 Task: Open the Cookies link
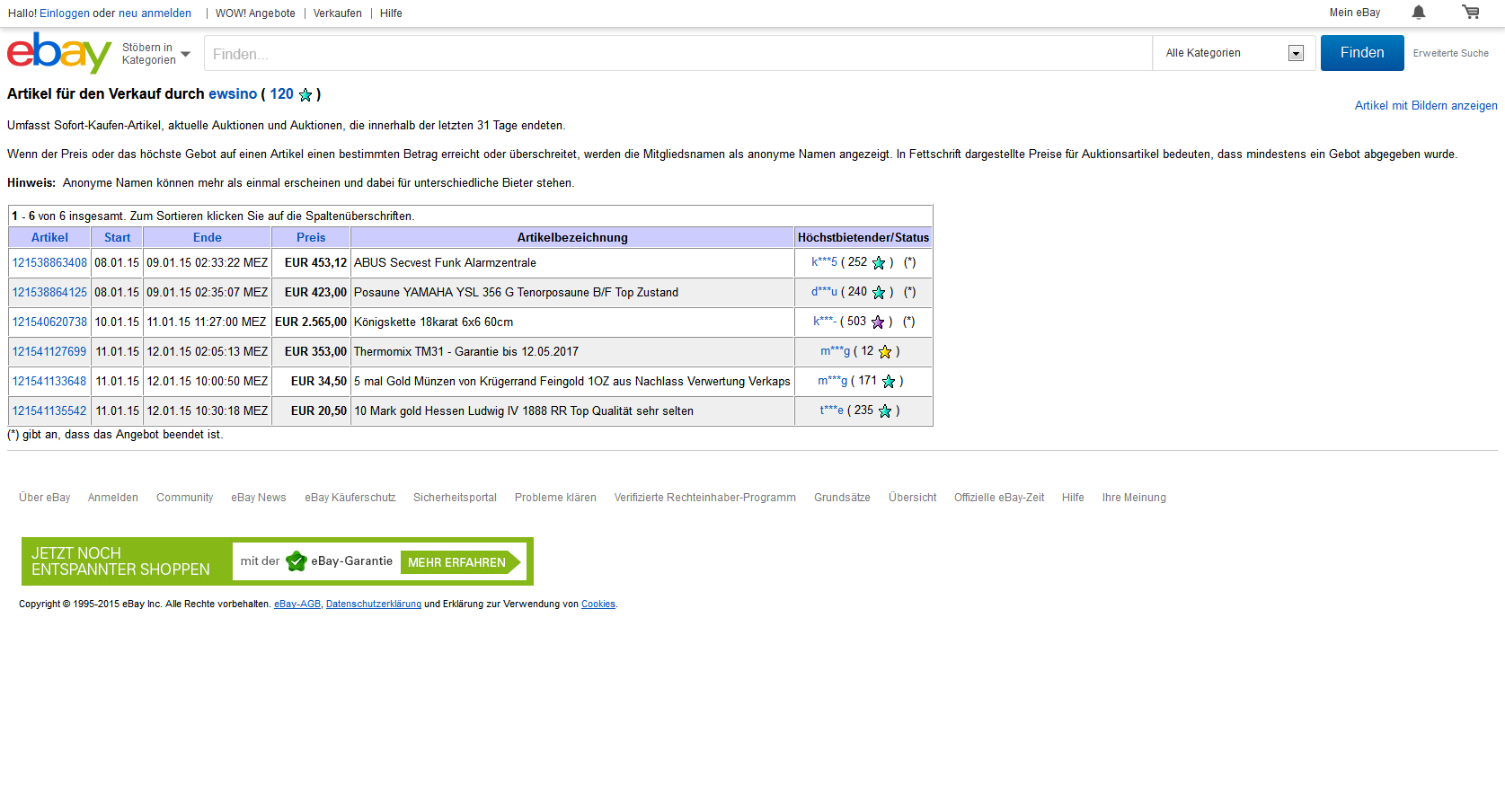point(598,605)
